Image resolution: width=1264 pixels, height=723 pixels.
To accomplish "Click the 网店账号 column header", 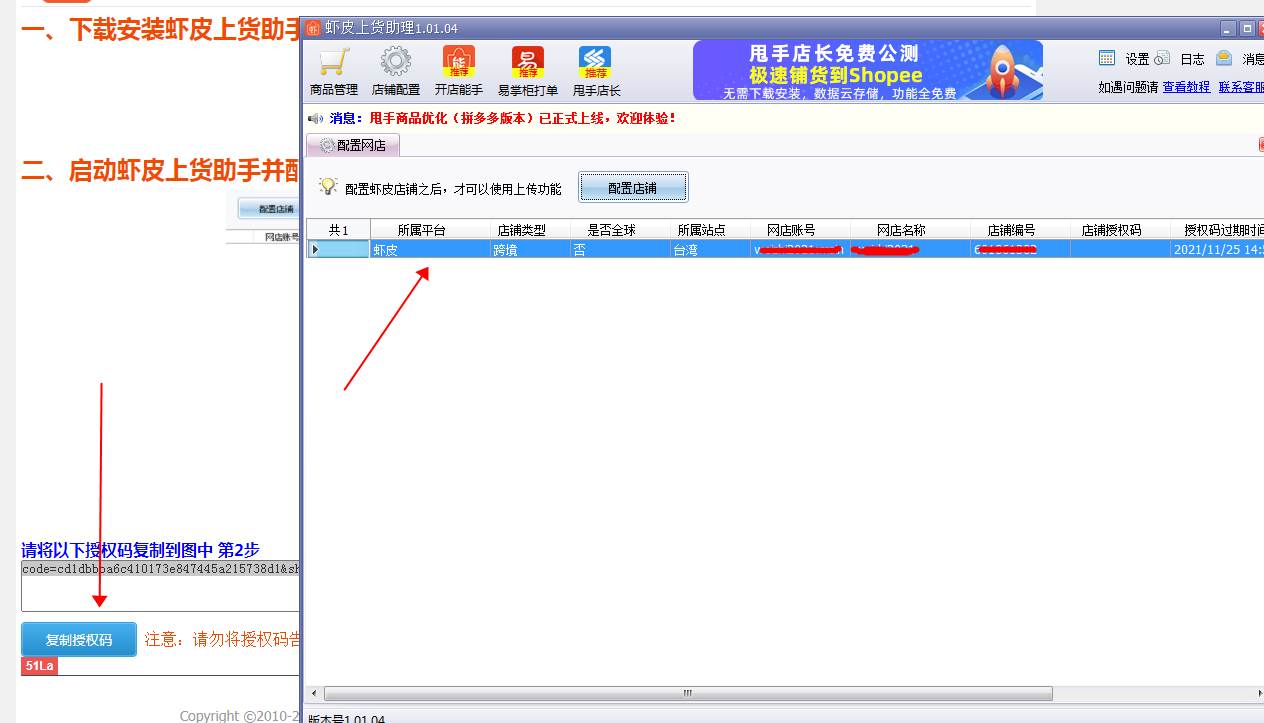I will 801,230.
